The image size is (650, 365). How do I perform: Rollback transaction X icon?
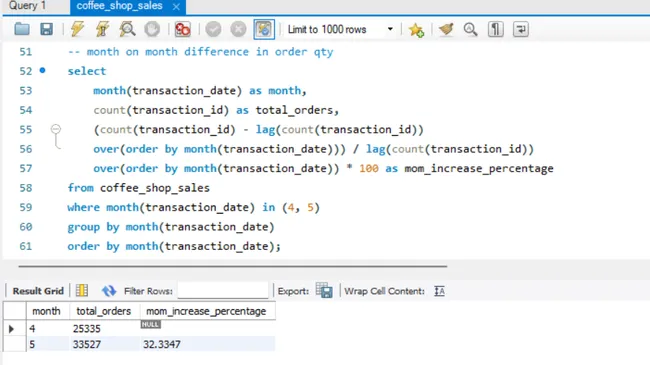click(238, 29)
